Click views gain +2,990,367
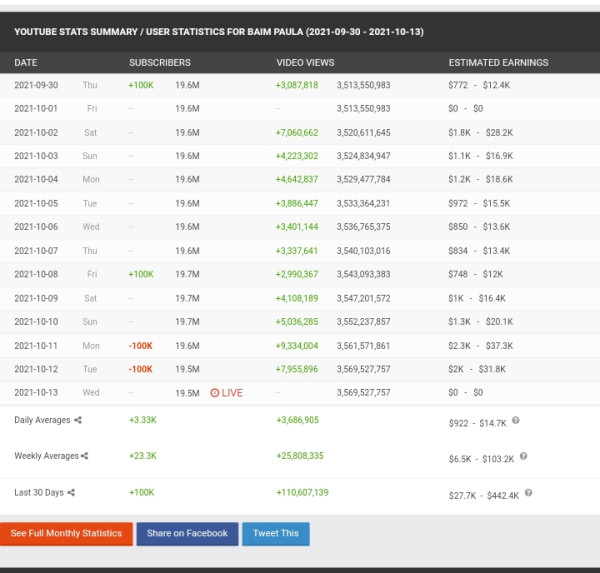 click(297, 274)
